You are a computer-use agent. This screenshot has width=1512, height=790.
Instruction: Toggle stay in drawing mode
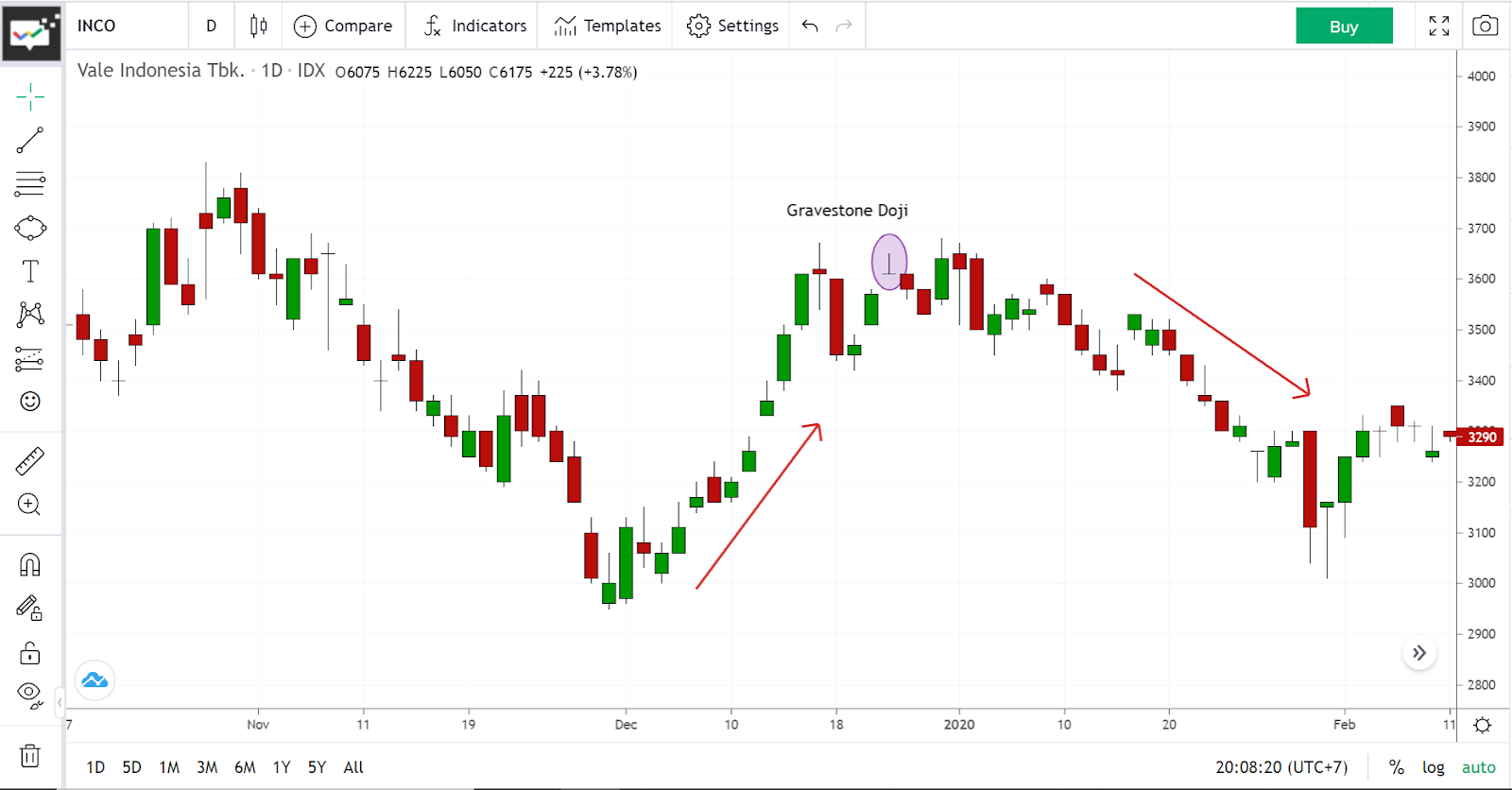30,608
